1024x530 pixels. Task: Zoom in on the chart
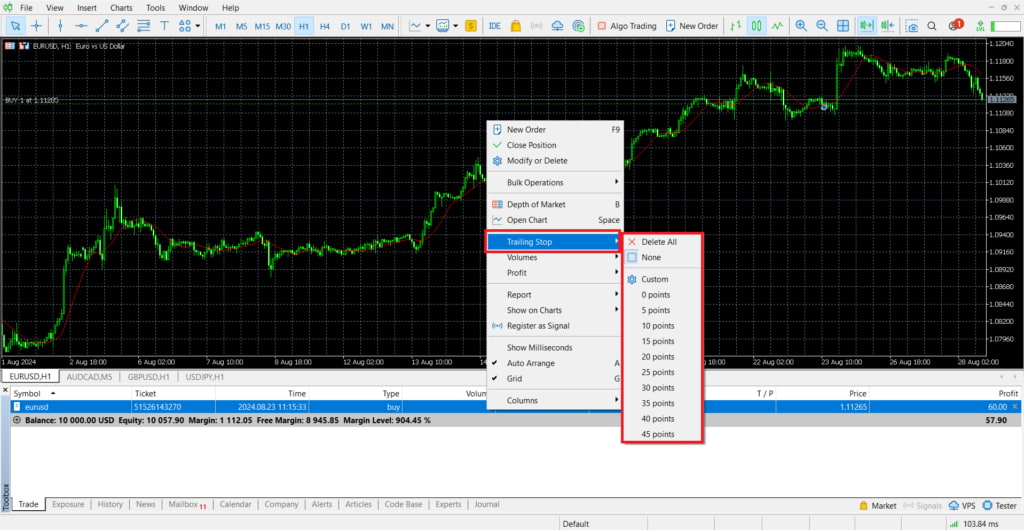coord(801,26)
